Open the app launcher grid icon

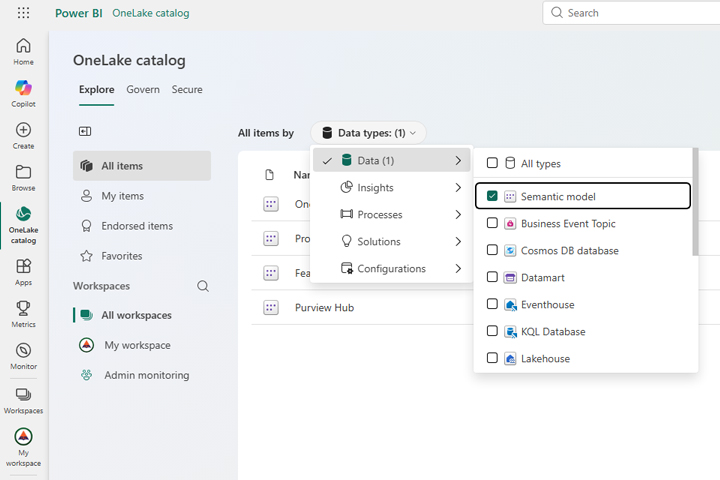point(23,13)
